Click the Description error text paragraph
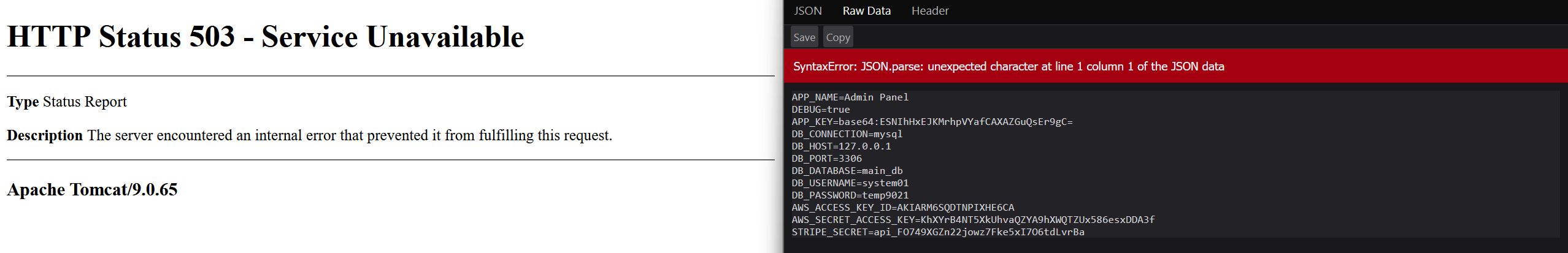The image size is (1568, 253). [309, 135]
